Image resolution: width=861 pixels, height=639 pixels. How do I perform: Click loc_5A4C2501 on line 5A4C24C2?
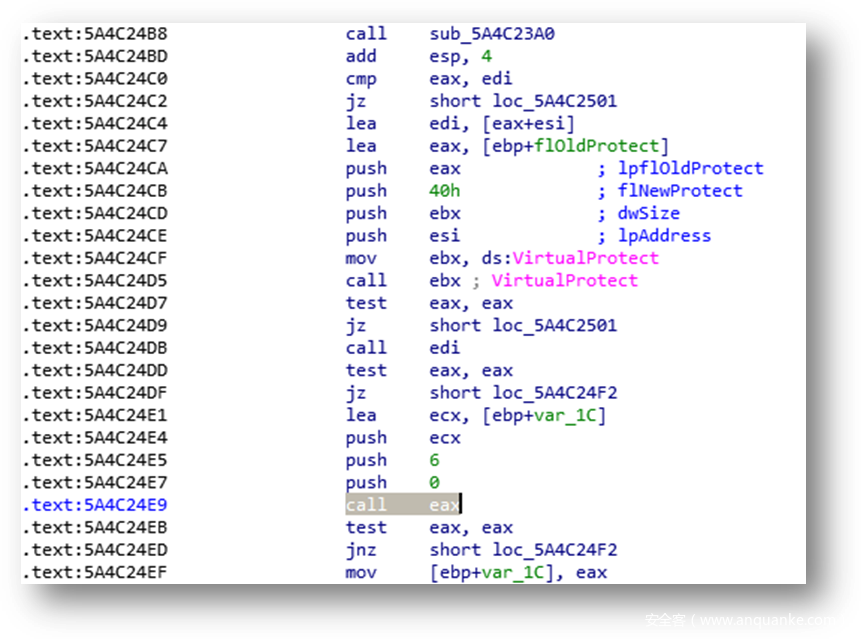click(554, 101)
